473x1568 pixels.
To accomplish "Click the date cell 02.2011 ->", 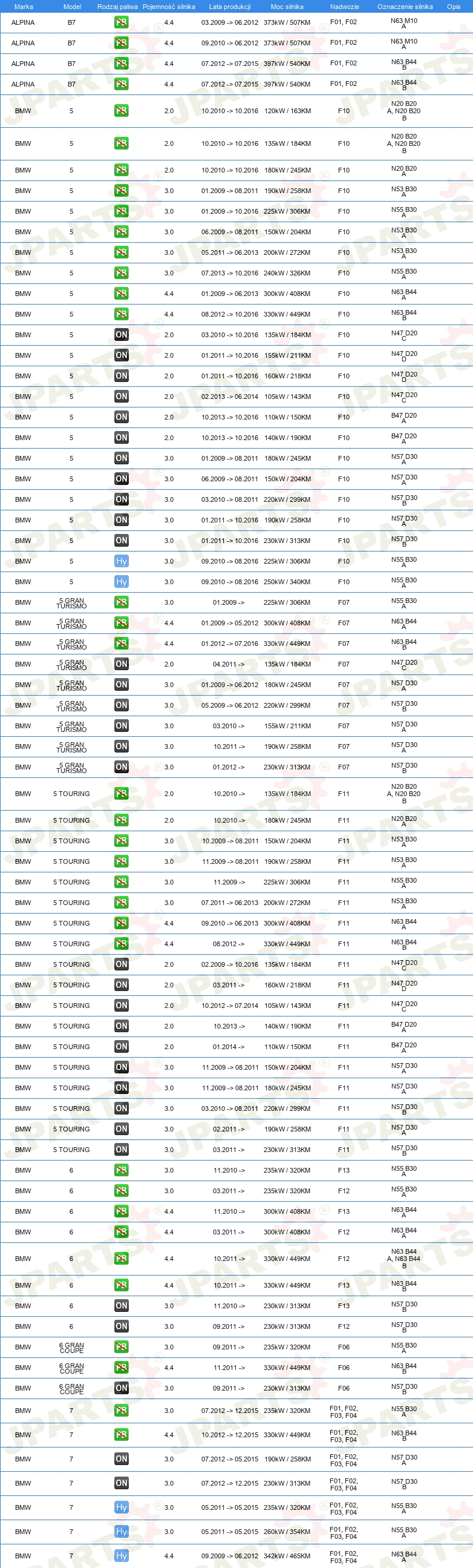I will pyautogui.click(x=229, y=1129).
